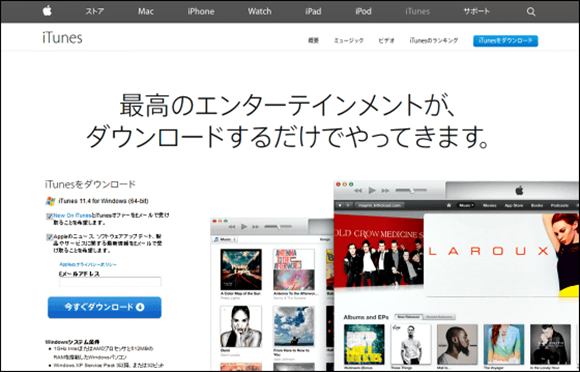This screenshot has height=372, width=580.
Task: Switch to the ミュージック tab
Action: 349,40
